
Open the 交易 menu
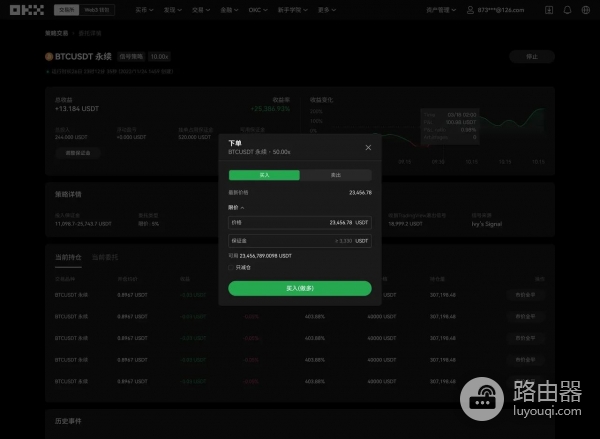coord(201,10)
